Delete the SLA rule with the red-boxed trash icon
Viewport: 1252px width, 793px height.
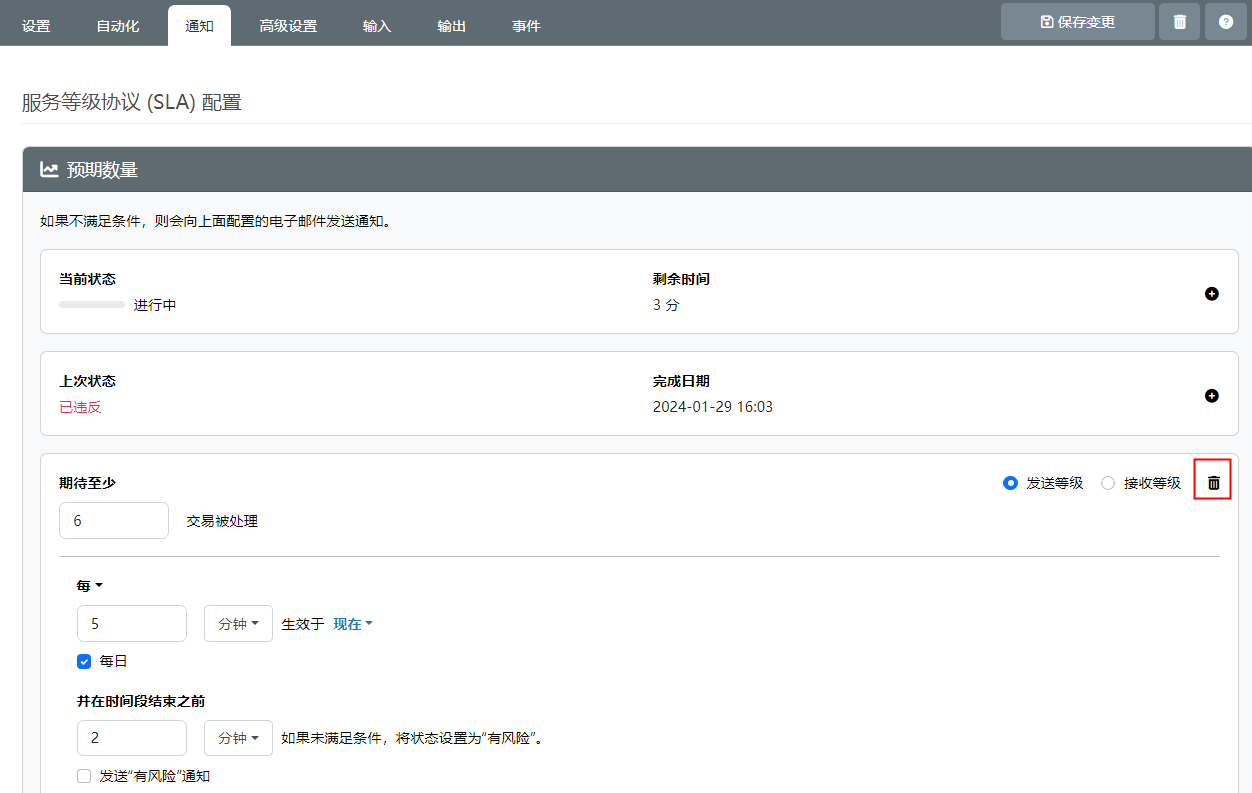coord(1213,483)
